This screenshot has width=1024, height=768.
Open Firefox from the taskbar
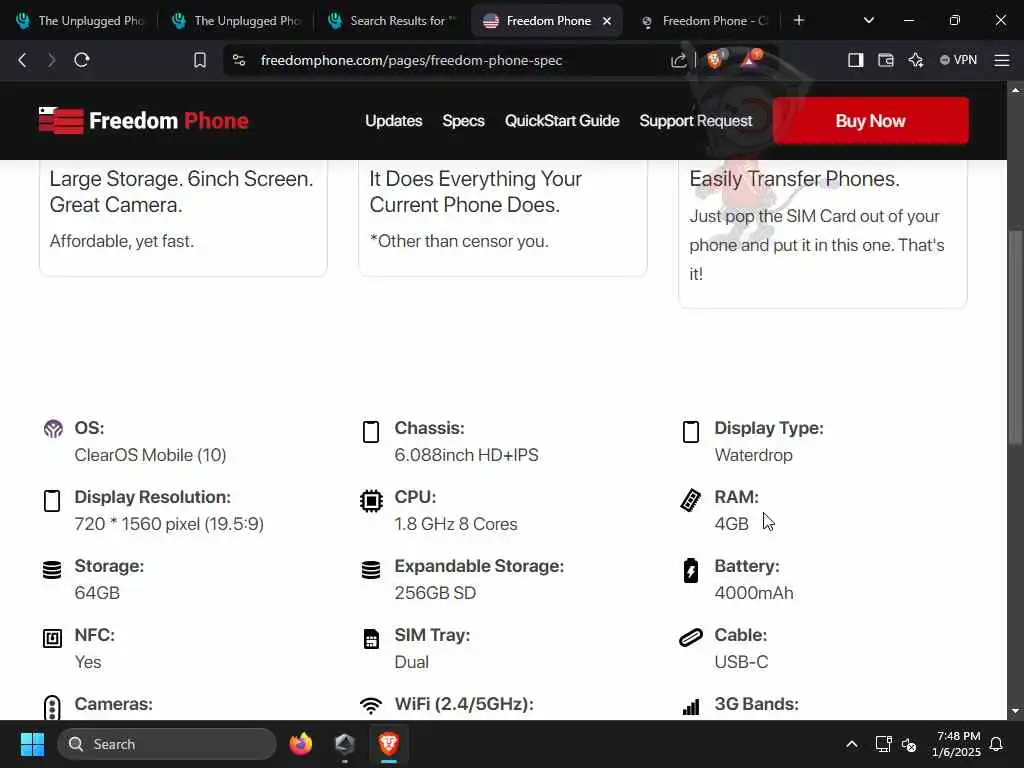click(x=300, y=744)
